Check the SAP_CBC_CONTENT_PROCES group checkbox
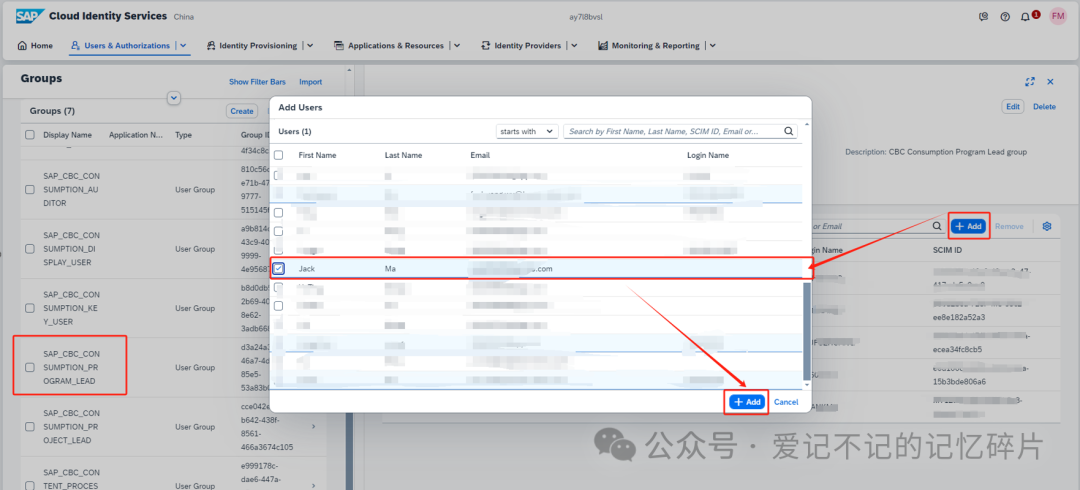The height and width of the screenshot is (490, 1080). pyautogui.click(x=30, y=485)
